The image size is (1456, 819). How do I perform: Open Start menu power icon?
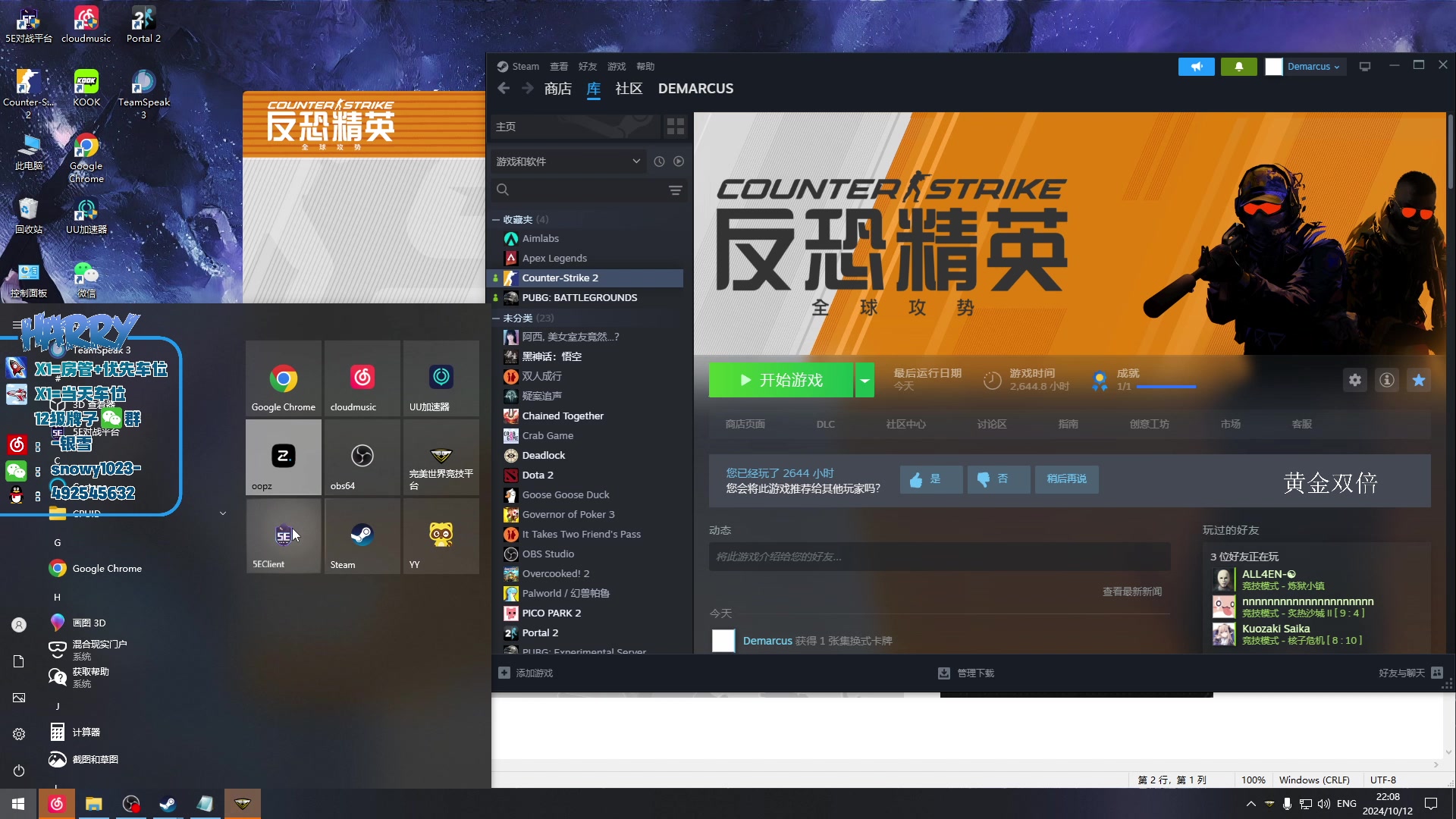(19, 771)
